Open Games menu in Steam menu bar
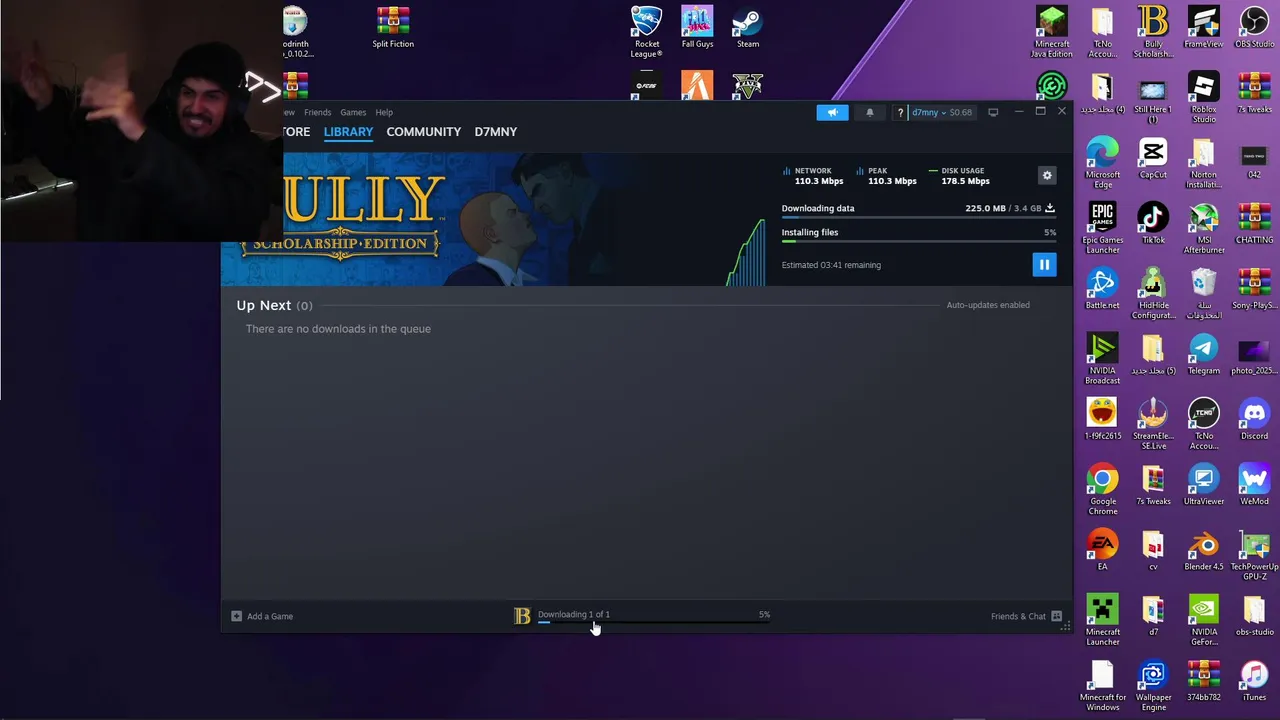The height and width of the screenshot is (720, 1280). (x=353, y=112)
